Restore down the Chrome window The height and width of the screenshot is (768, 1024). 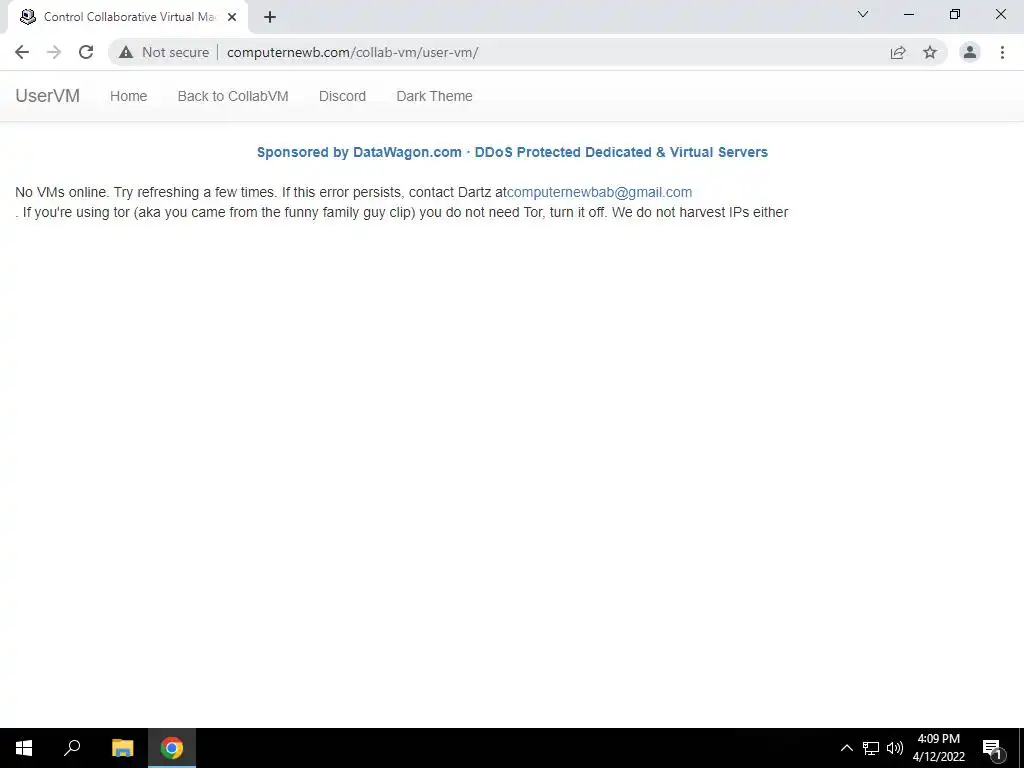[x=955, y=14]
